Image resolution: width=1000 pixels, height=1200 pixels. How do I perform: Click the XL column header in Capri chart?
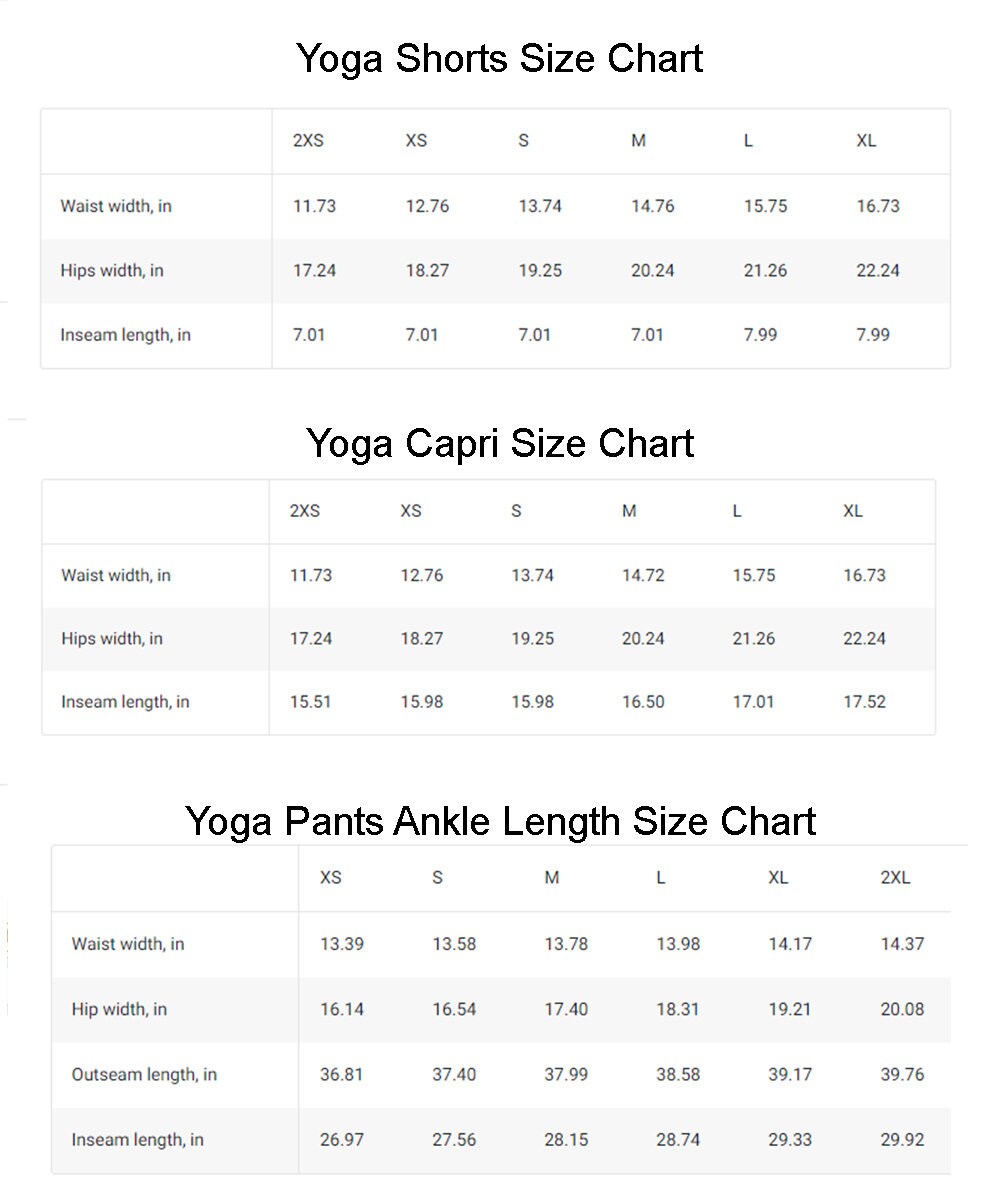(853, 511)
